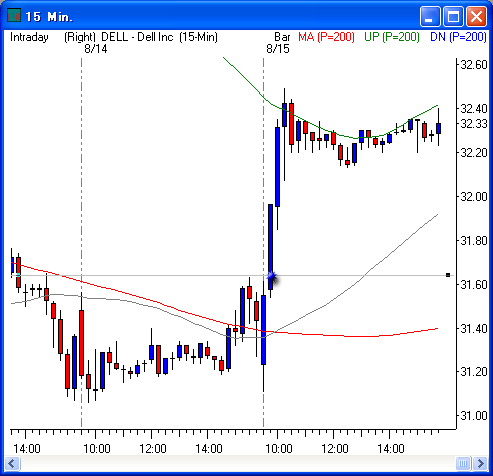
Task: Select the MA (P=200) legend label
Action: pos(326,37)
